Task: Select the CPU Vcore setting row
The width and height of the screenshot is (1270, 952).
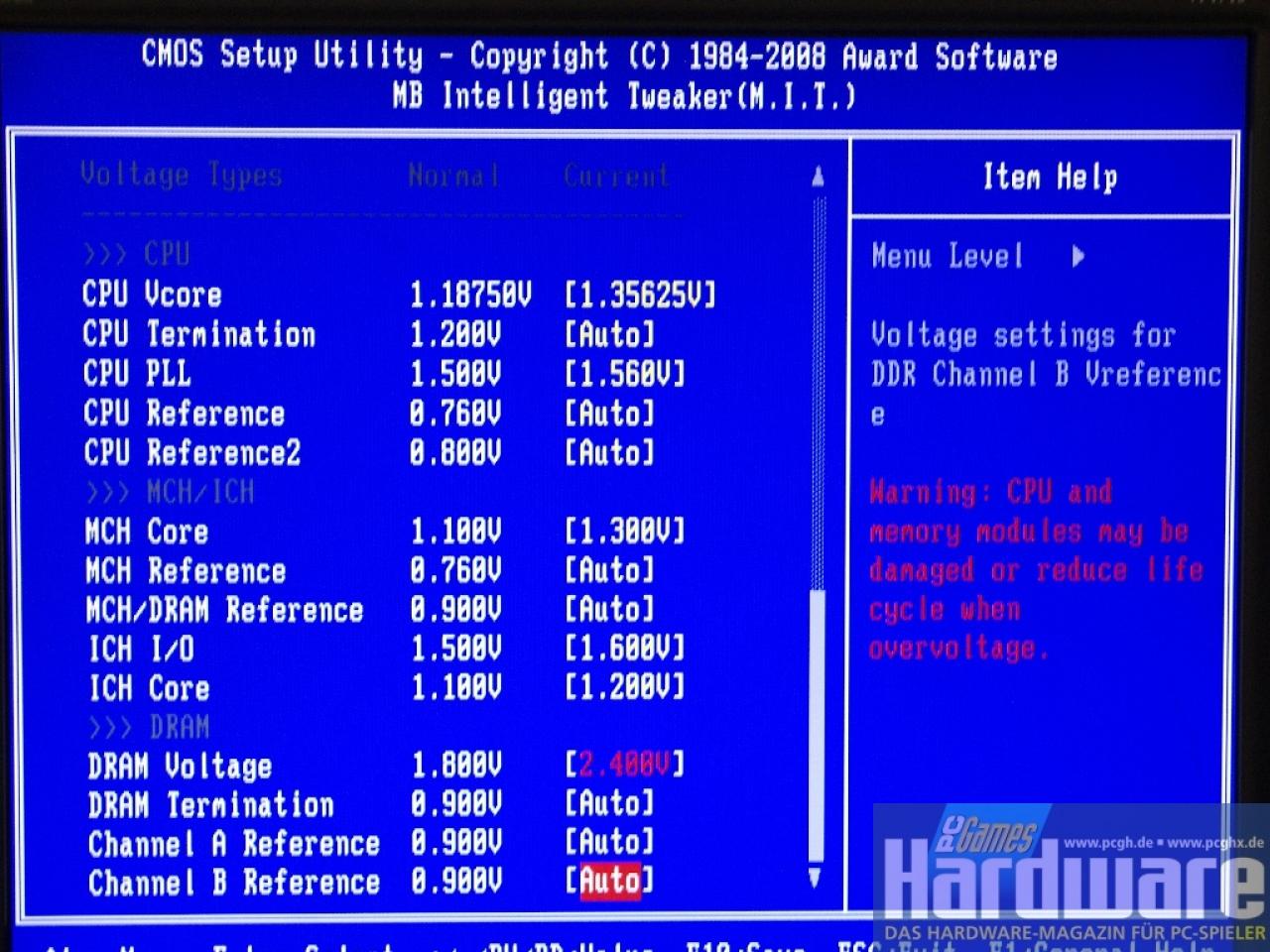Action: coord(399,295)
